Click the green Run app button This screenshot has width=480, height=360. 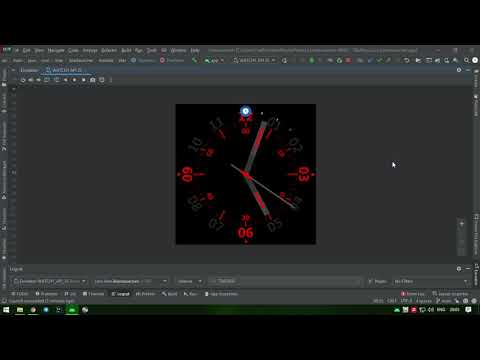pos(312,60)
